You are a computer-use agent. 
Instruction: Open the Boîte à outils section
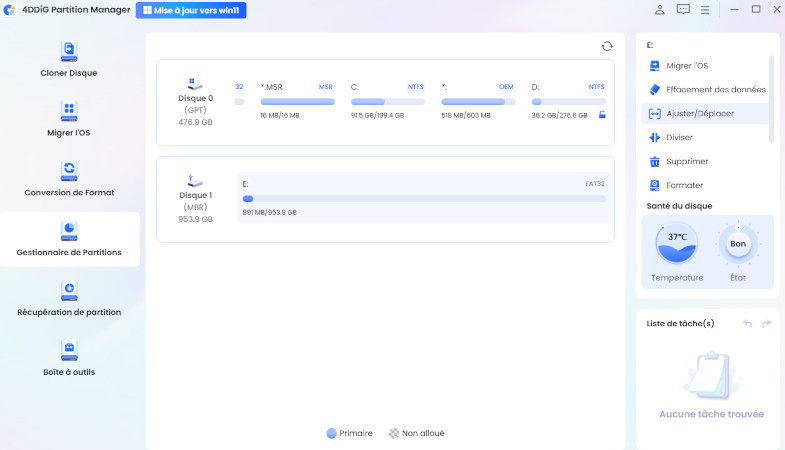pos(69,359)
